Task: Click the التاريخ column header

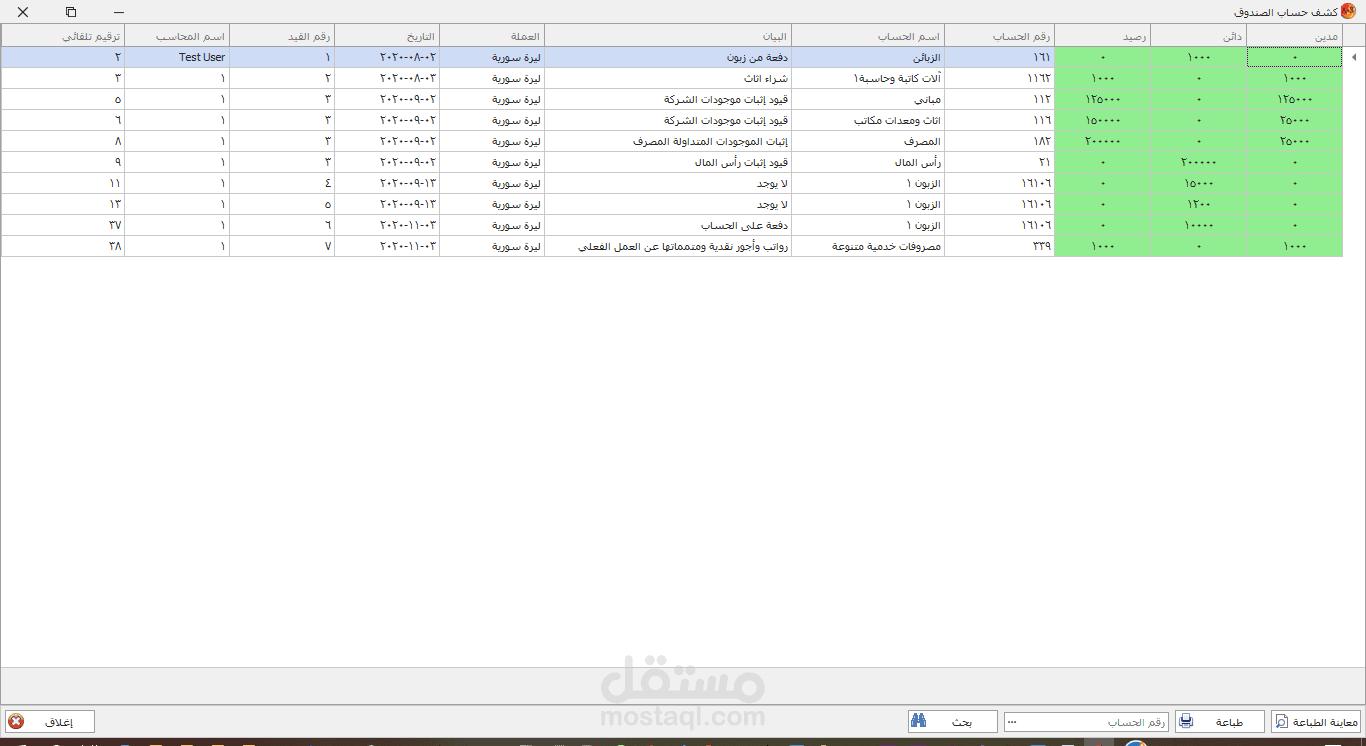Action: pos(387,36)
